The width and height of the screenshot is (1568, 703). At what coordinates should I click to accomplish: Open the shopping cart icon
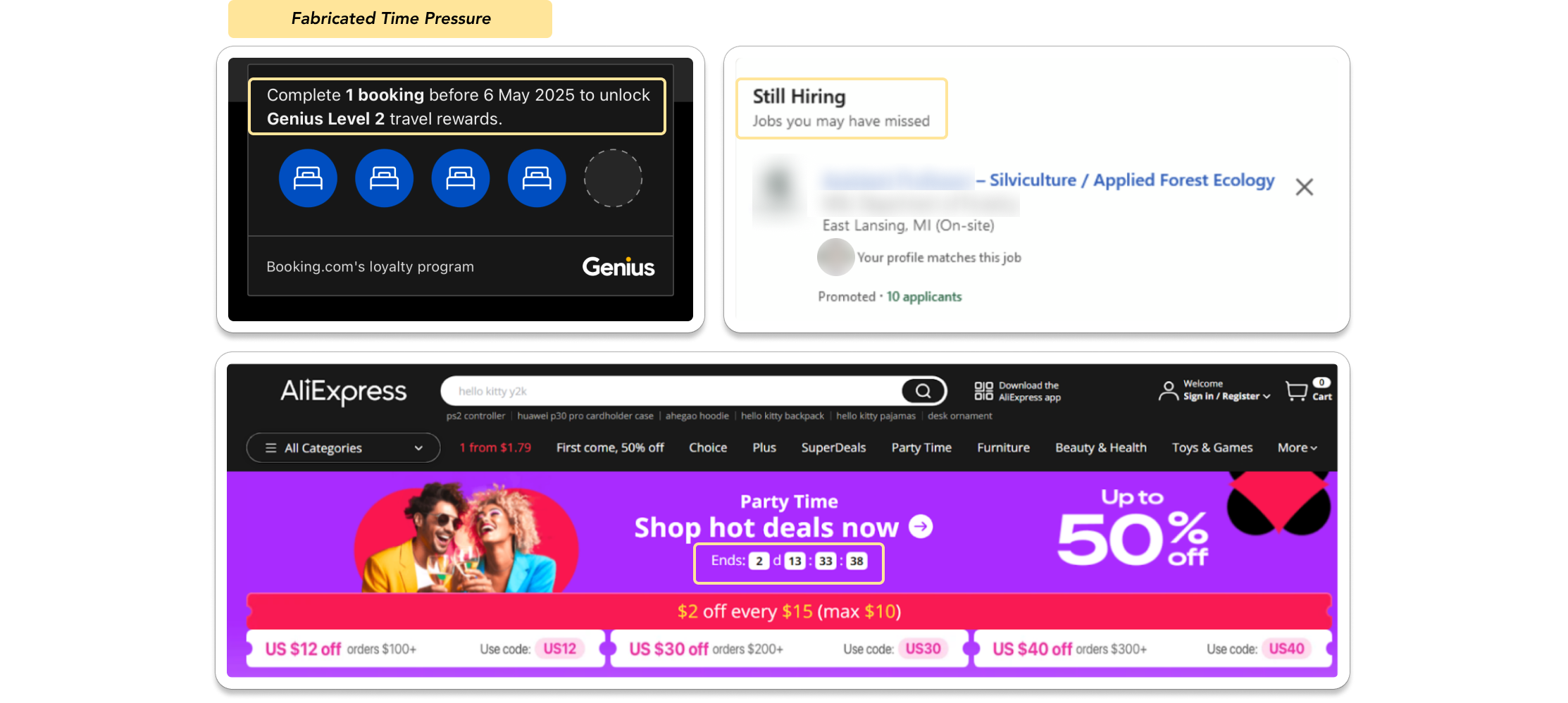coord(1296,391)
